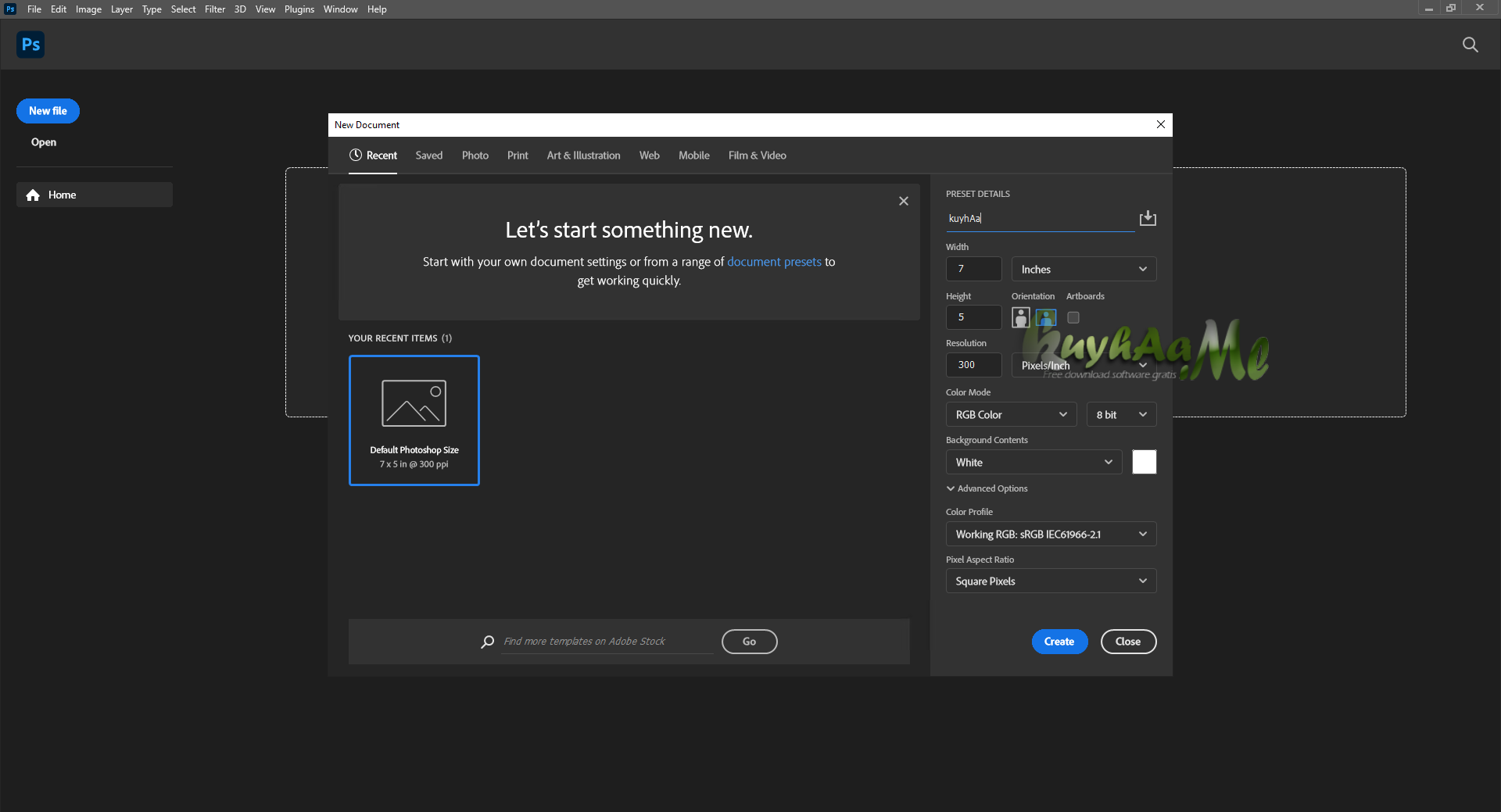This screenshot has width=1501, height=812.
Task: Click Open in the left sidebar
Action: 44,142
